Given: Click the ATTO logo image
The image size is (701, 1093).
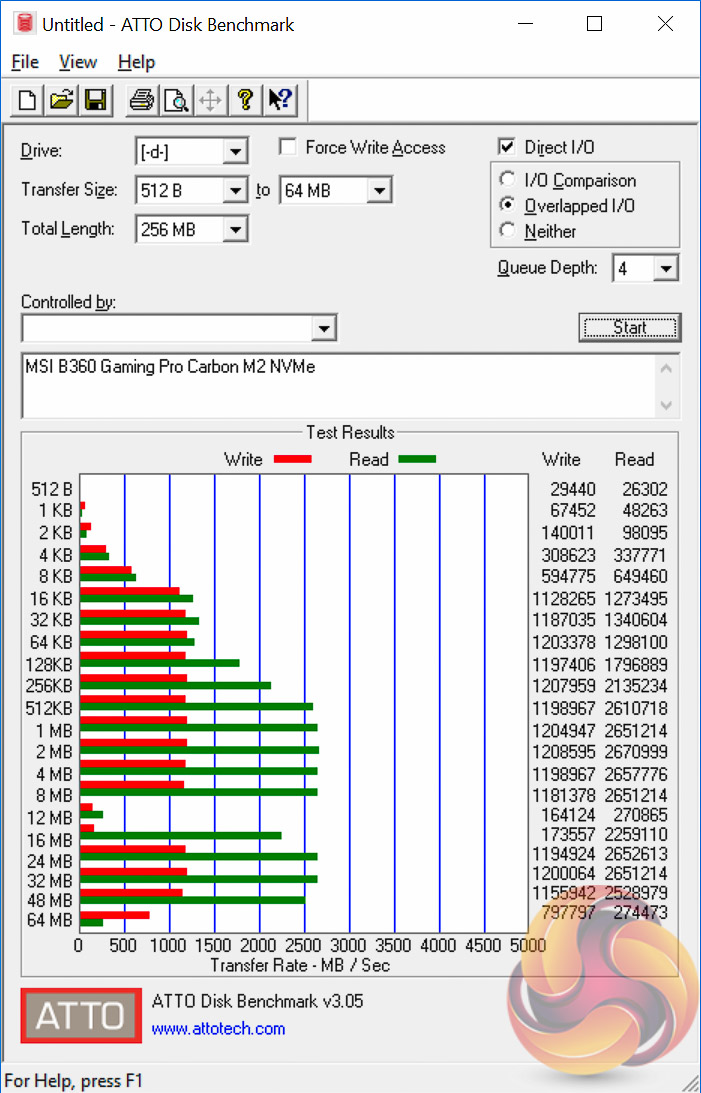Looking at the screenshot, I should [x=81, y=1015].
